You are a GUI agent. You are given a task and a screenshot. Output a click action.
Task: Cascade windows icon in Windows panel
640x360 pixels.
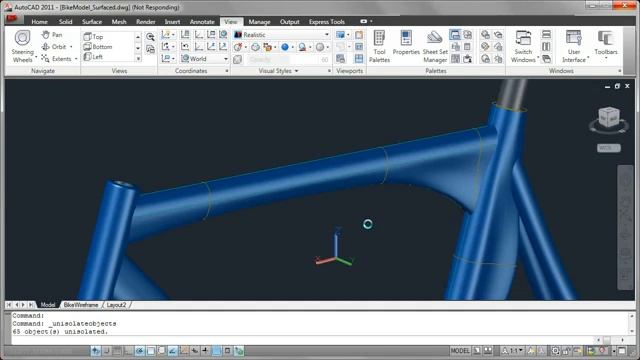546,59
